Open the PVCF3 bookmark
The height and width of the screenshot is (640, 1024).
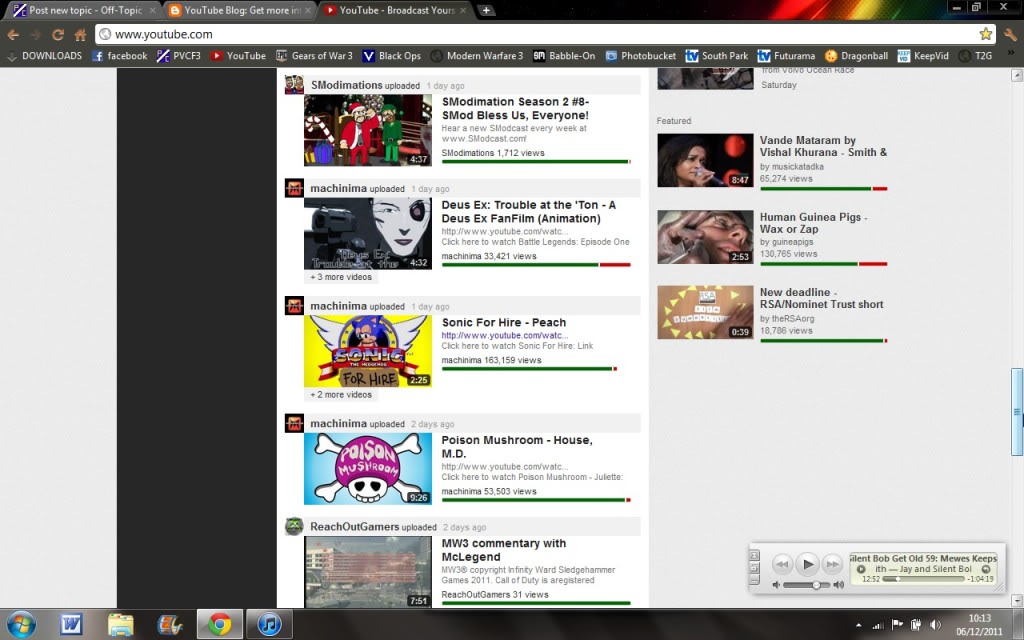point(179,56)
